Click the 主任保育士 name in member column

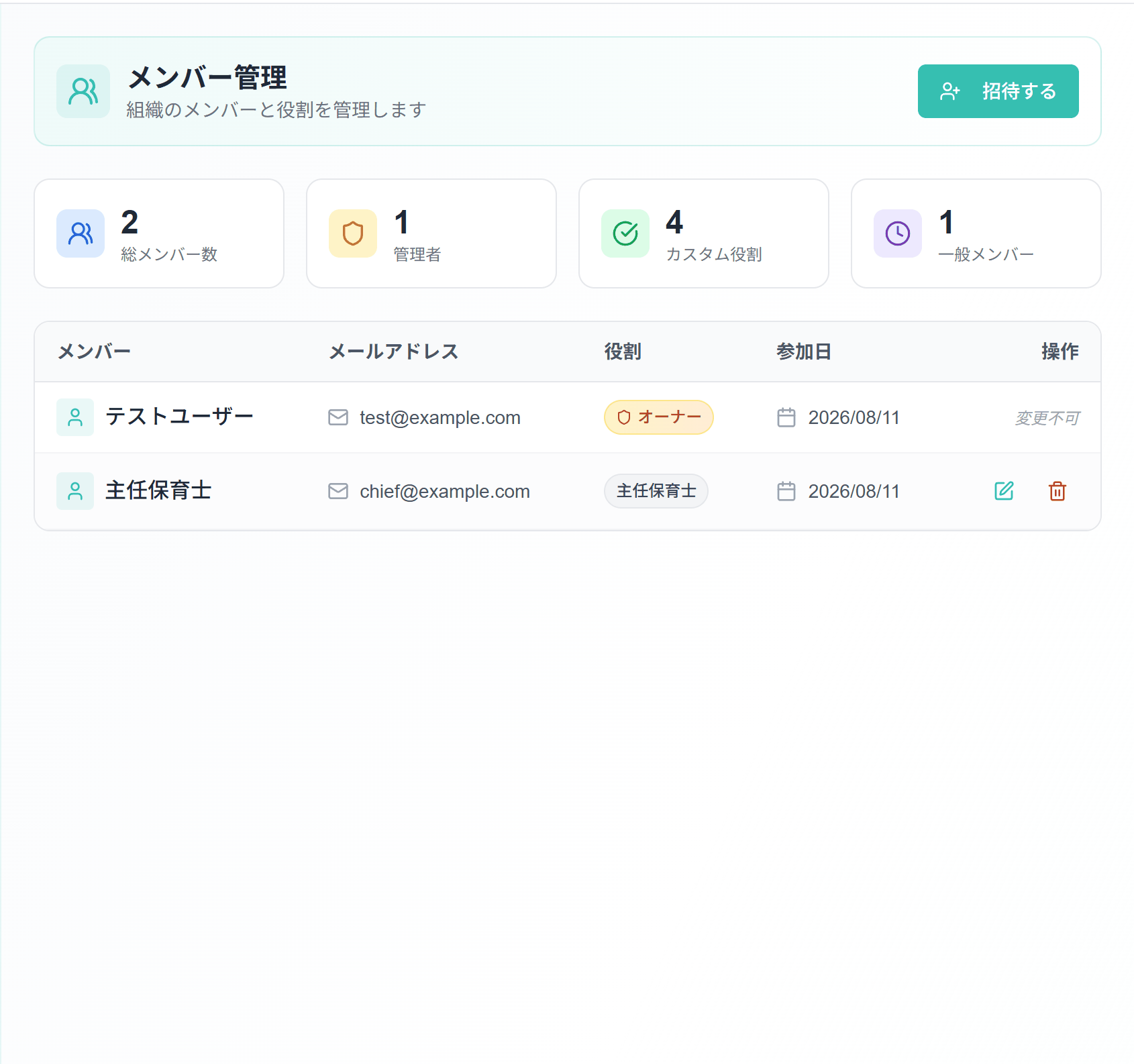(158, 490)
